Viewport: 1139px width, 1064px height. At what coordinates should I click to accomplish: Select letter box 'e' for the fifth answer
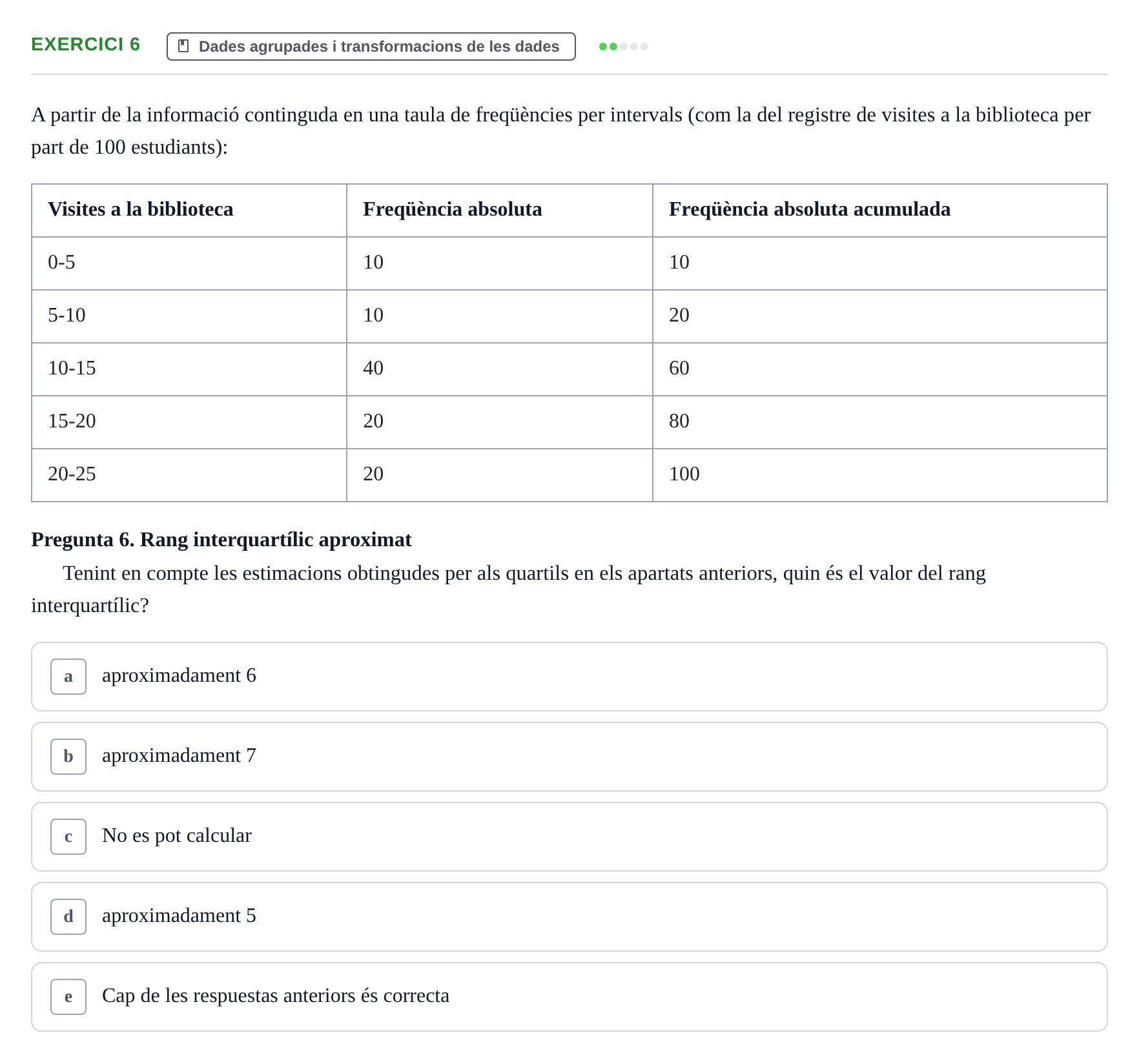pos(68,997)
